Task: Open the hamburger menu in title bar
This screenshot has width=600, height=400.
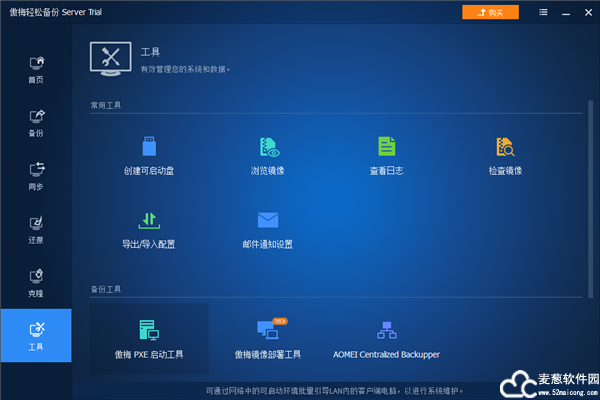Action: 543,12
